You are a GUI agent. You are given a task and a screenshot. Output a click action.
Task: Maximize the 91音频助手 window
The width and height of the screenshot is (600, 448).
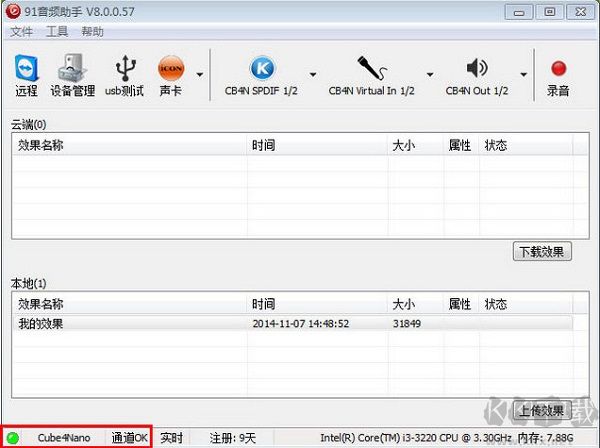(x=550, y=12)
